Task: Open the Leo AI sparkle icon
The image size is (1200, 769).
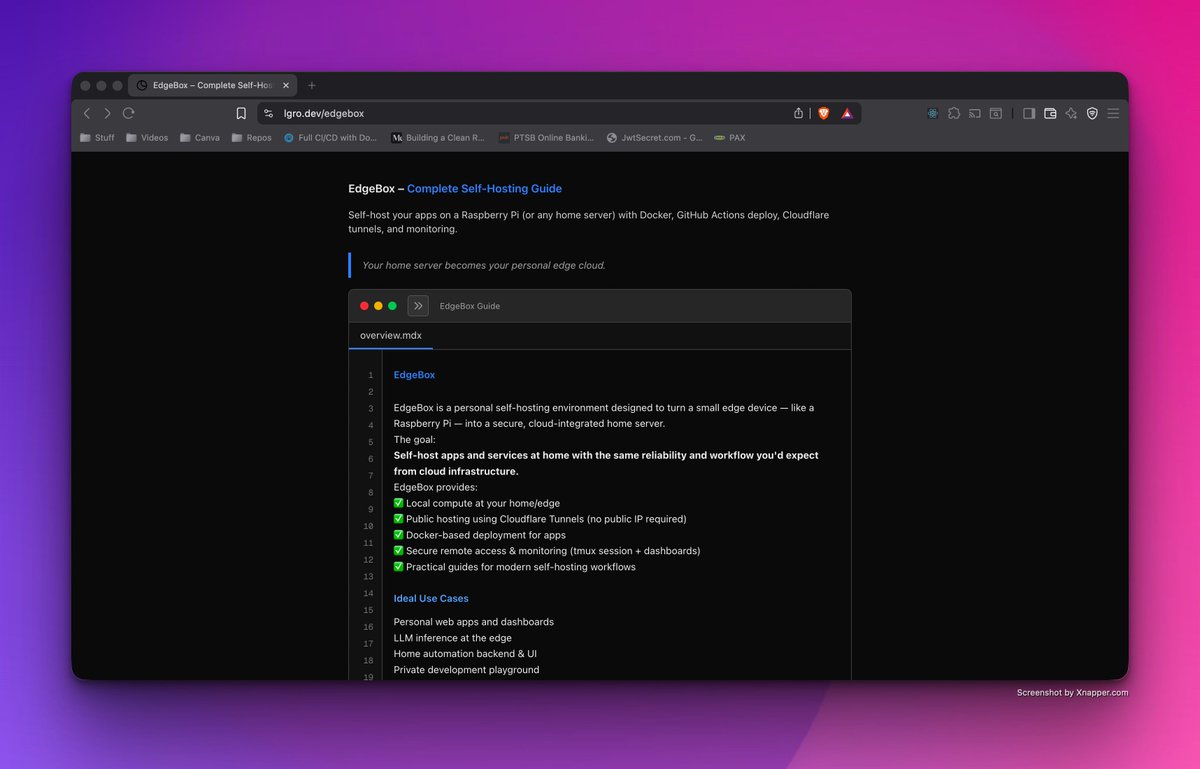Action: pyautogui.click(x=1071, y=114)
